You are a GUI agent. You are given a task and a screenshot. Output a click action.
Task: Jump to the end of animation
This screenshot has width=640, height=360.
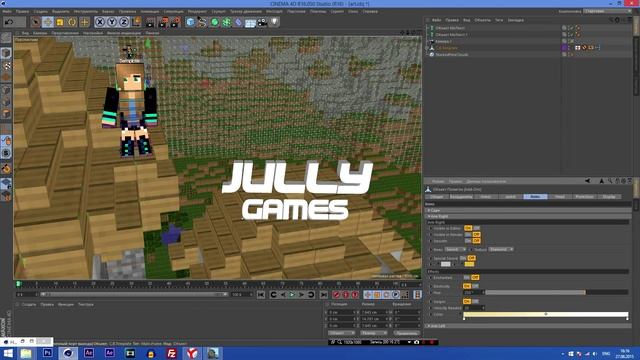(x=324, y=295)
